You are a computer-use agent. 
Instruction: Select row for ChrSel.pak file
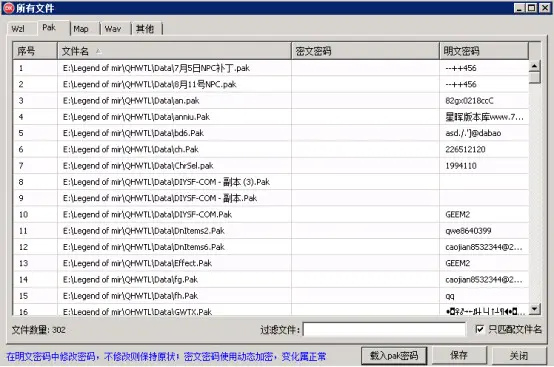(x=271, y=166)
